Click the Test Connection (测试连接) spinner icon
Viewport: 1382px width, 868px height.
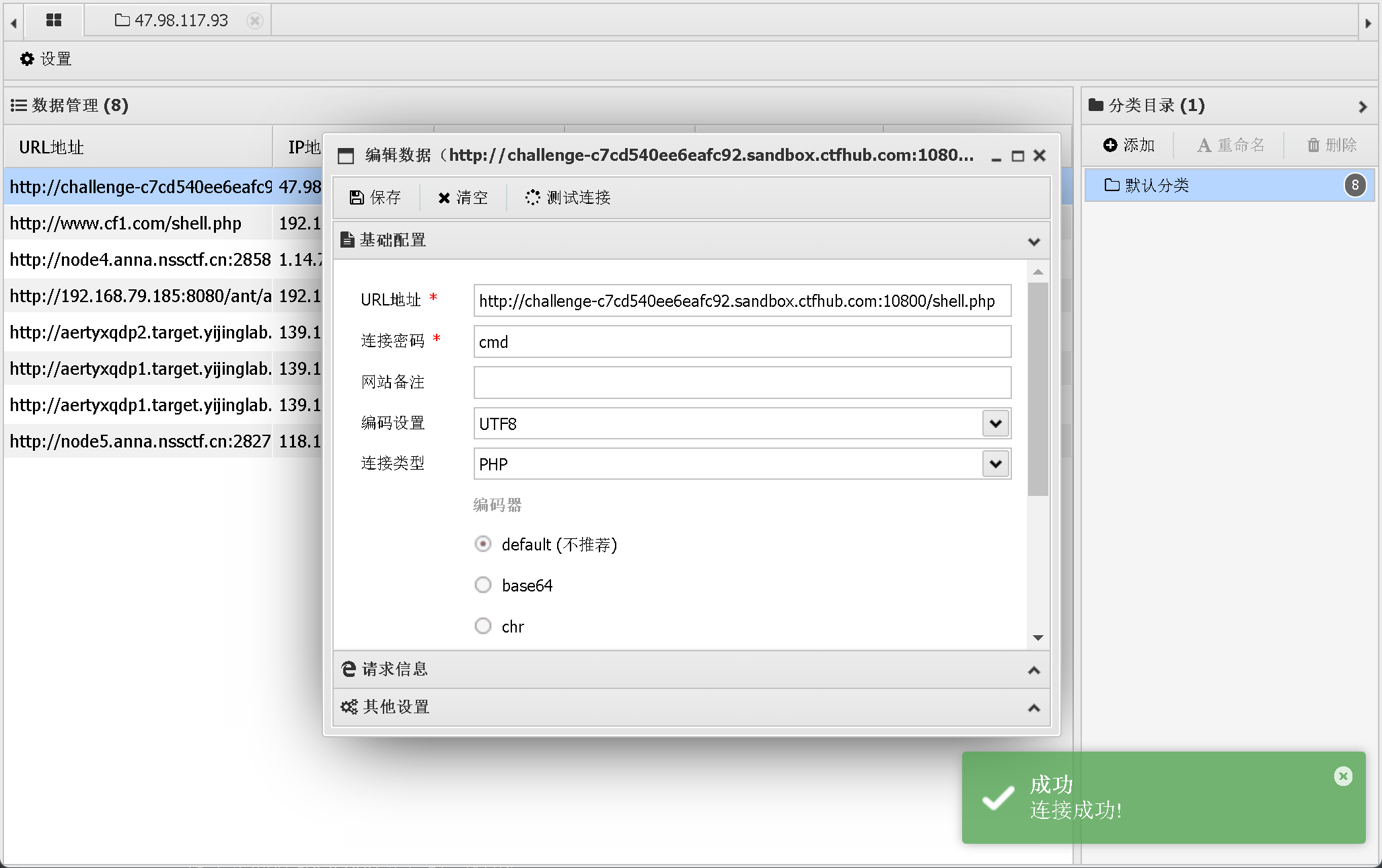(x=532, y=197)
